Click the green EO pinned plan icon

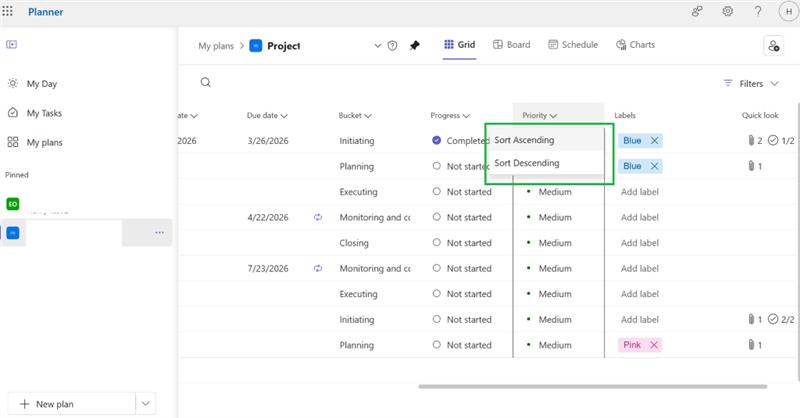(13, 204)
